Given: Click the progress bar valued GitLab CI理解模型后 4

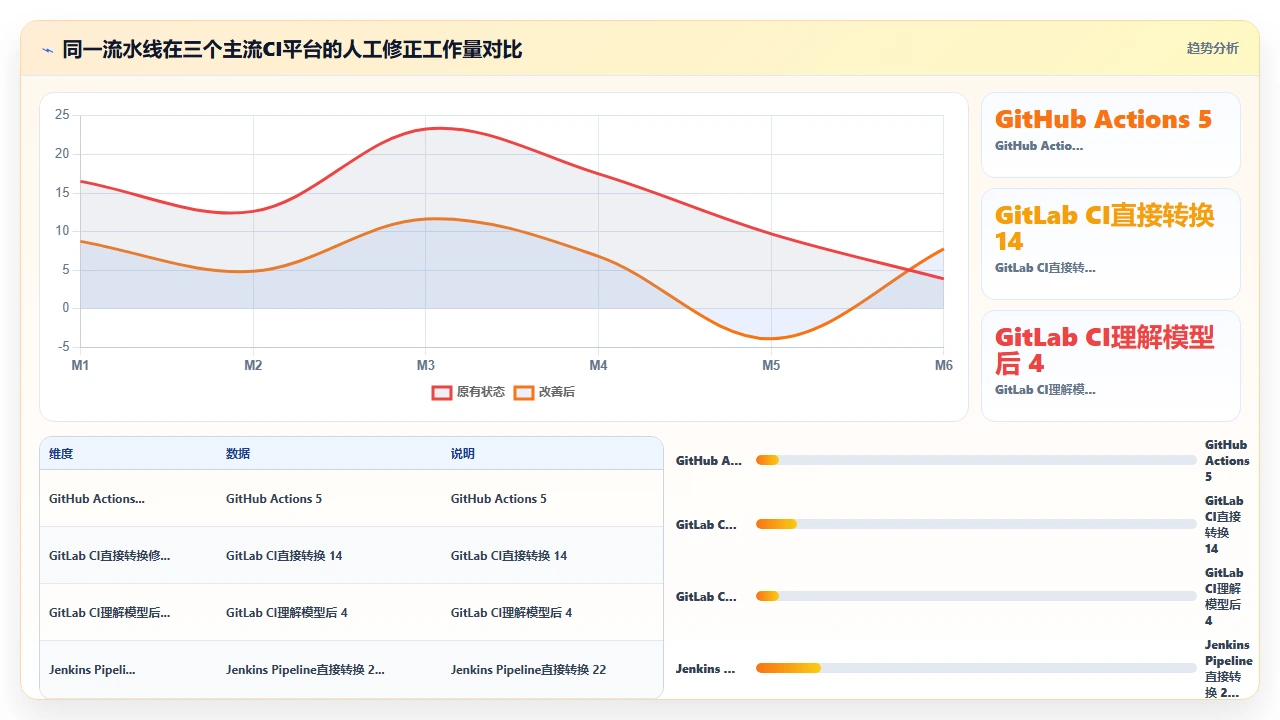Looking at the screenshot, I should point(976,596).
